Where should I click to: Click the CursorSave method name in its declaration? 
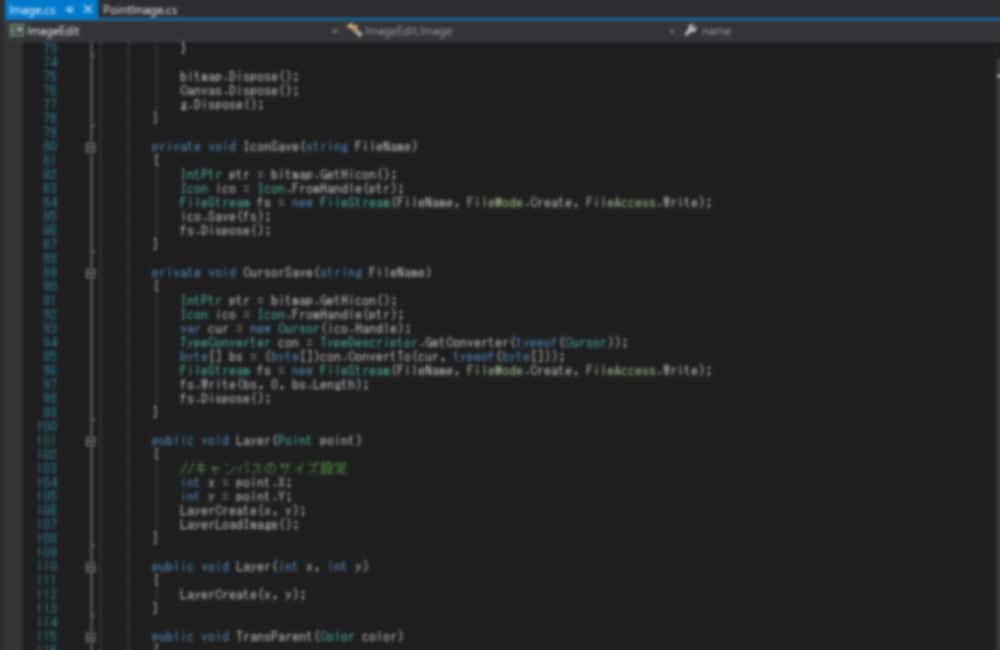(x=278, y=272)
